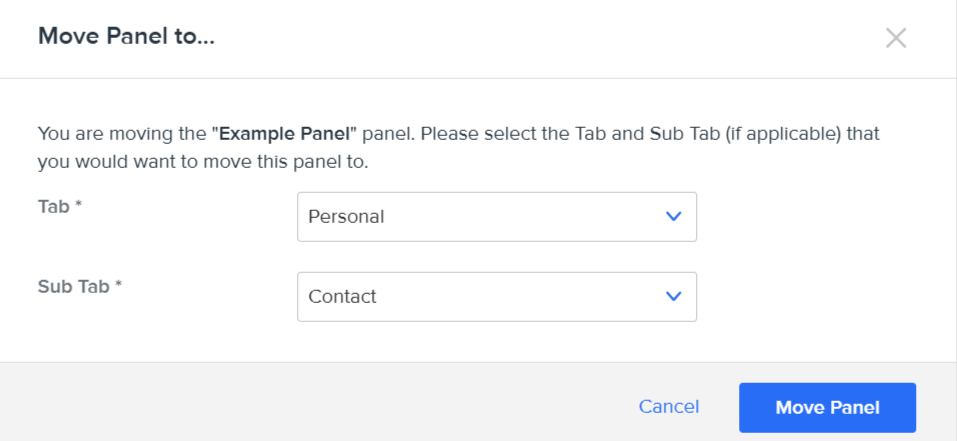The image size is (957, 441).
Task: Open the Sub Tab combo box showing Contact
Action: tap(496, 297)
